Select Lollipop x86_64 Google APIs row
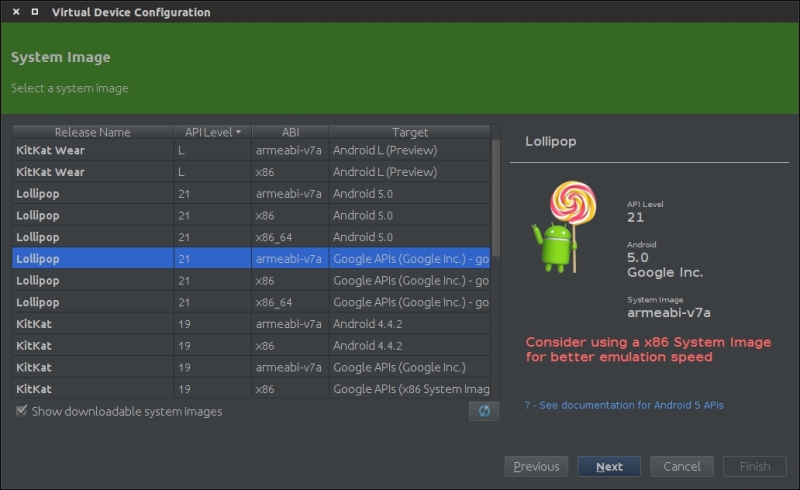This screenshot has height=490, width=800. tap(251, 302)
